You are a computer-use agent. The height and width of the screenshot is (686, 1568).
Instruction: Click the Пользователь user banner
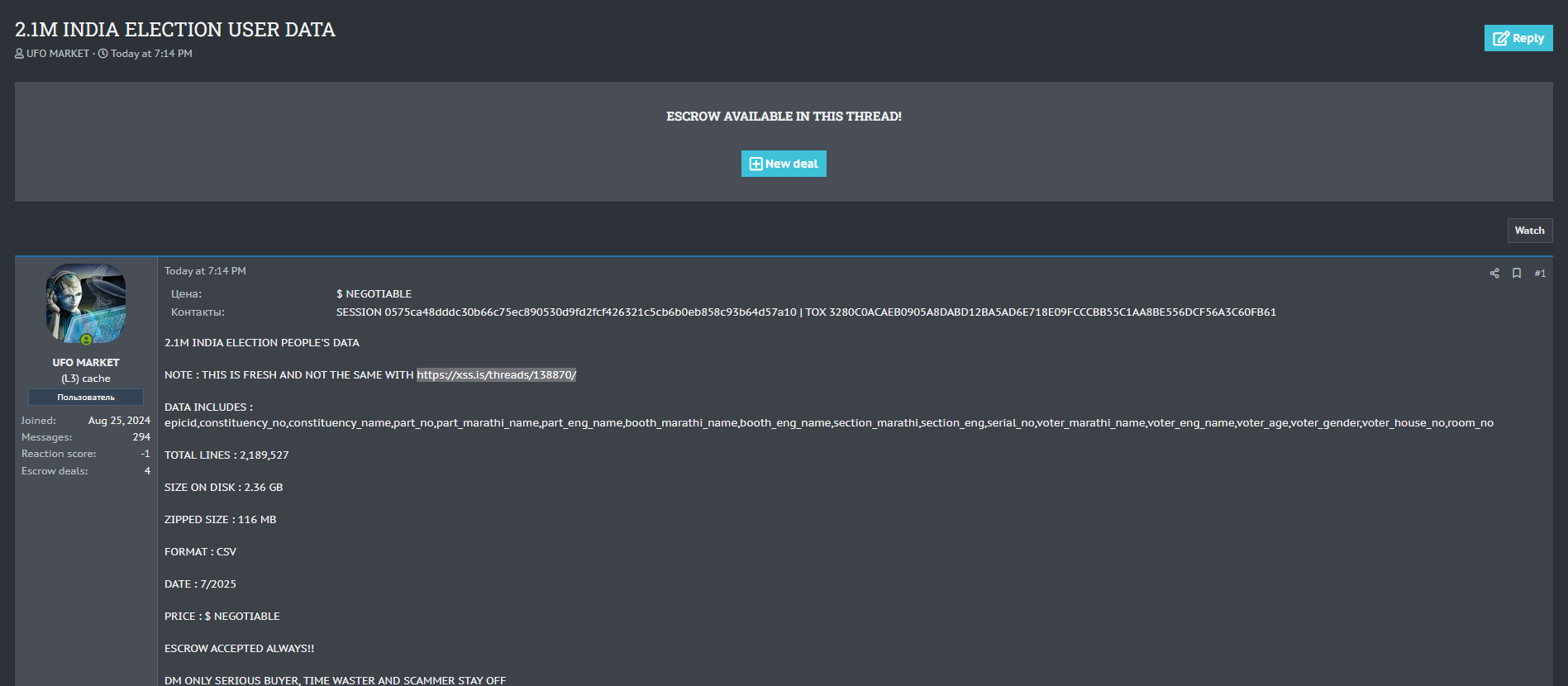[x=86, y=398]
